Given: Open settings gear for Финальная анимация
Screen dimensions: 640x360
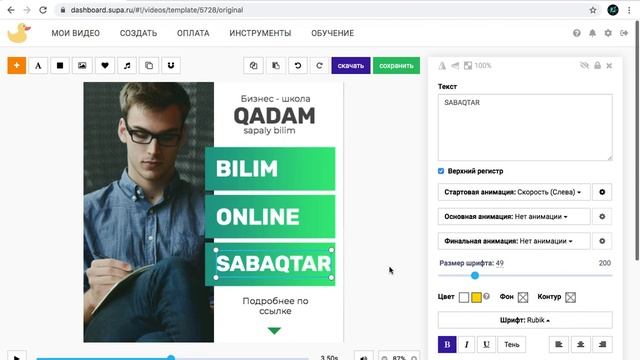Looking at the screenshot, I should coord(602,241).
